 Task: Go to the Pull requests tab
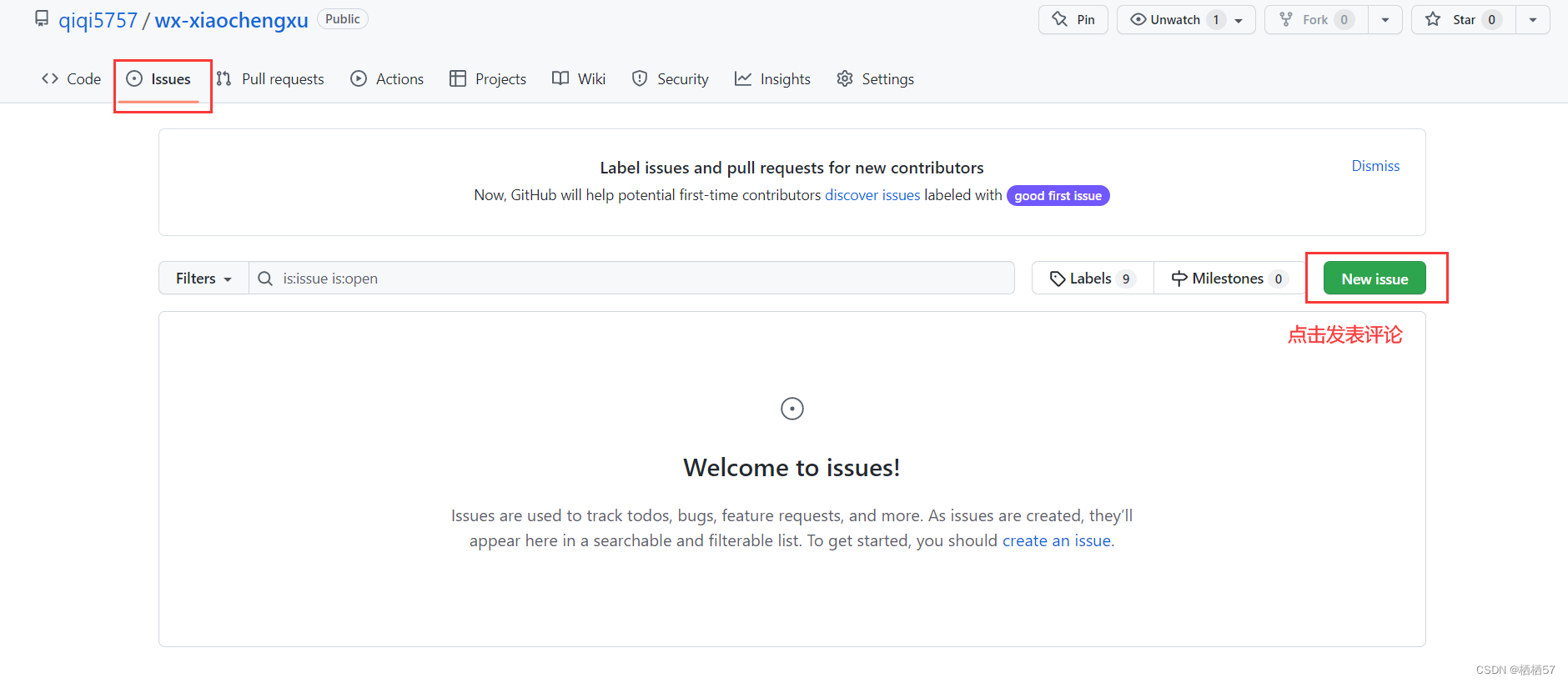pos(270,78)
